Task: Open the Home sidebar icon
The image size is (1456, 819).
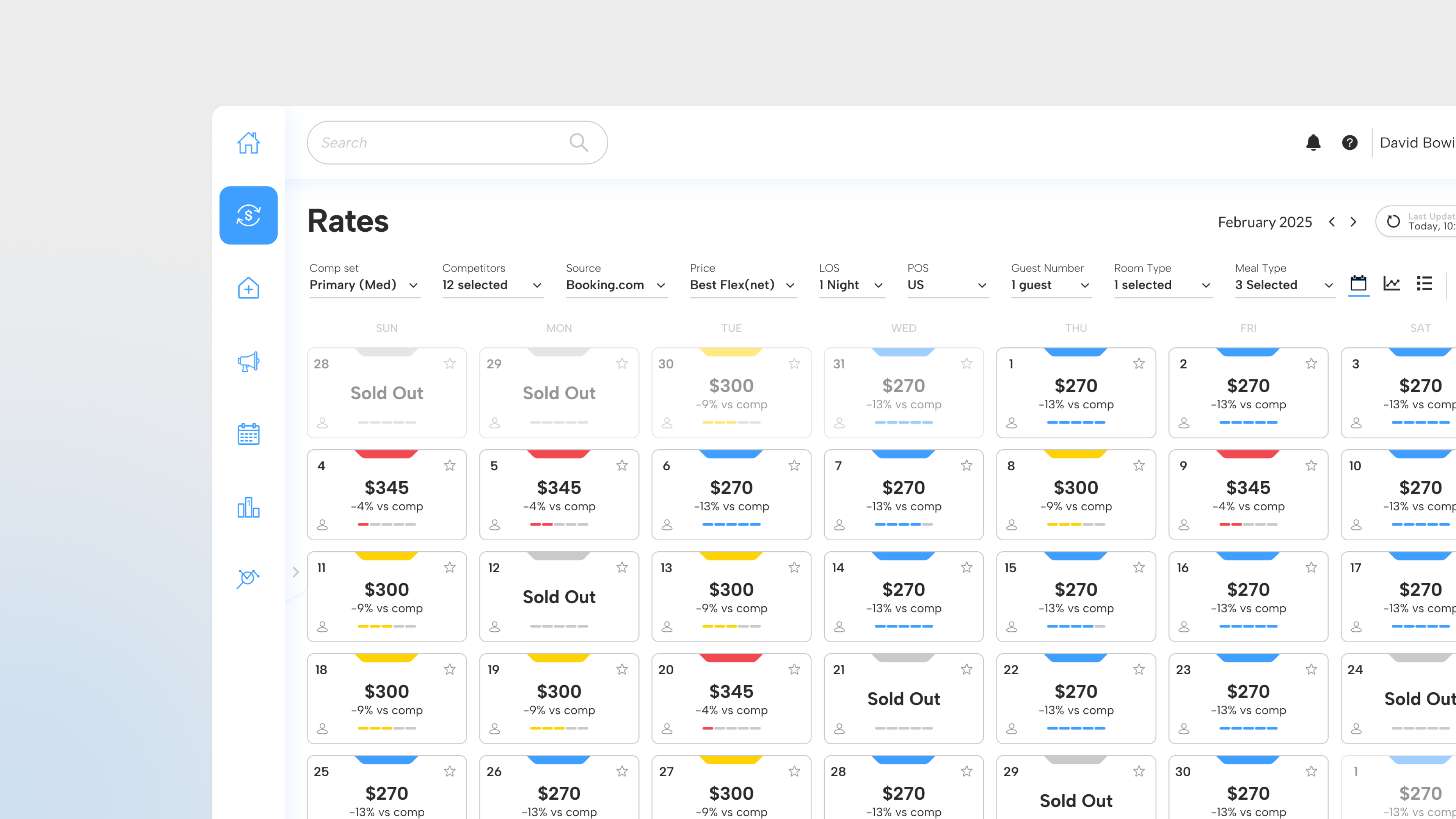Action: point(248,143)
